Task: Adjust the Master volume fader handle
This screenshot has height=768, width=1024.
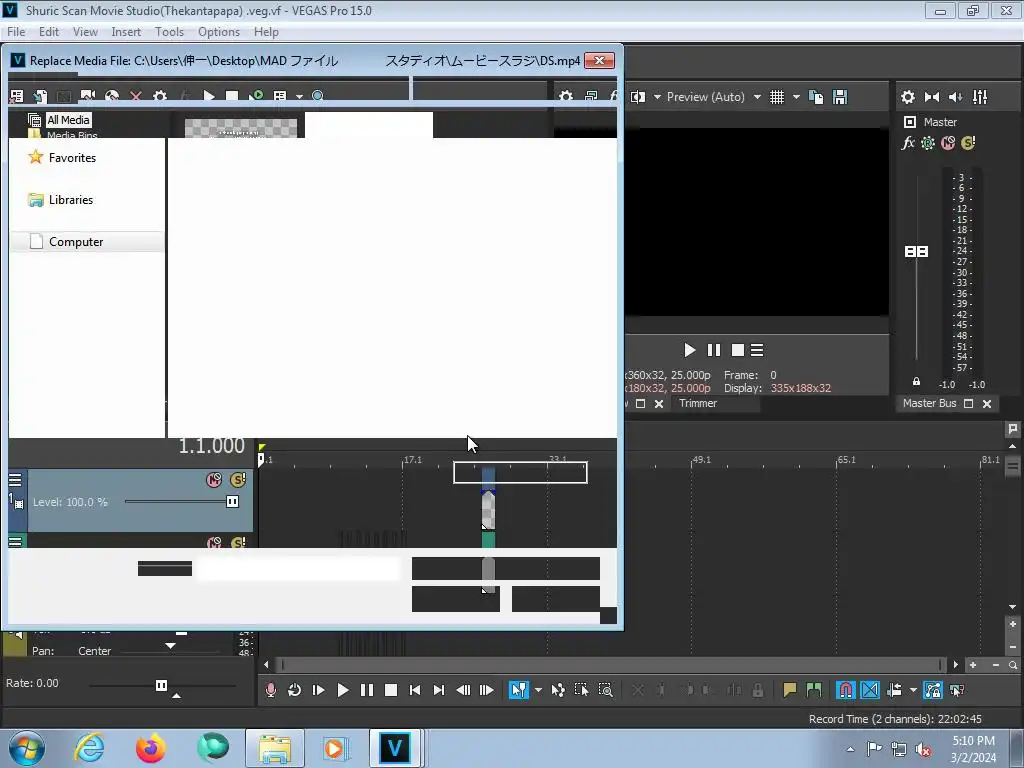Action: tap(916, 251)
